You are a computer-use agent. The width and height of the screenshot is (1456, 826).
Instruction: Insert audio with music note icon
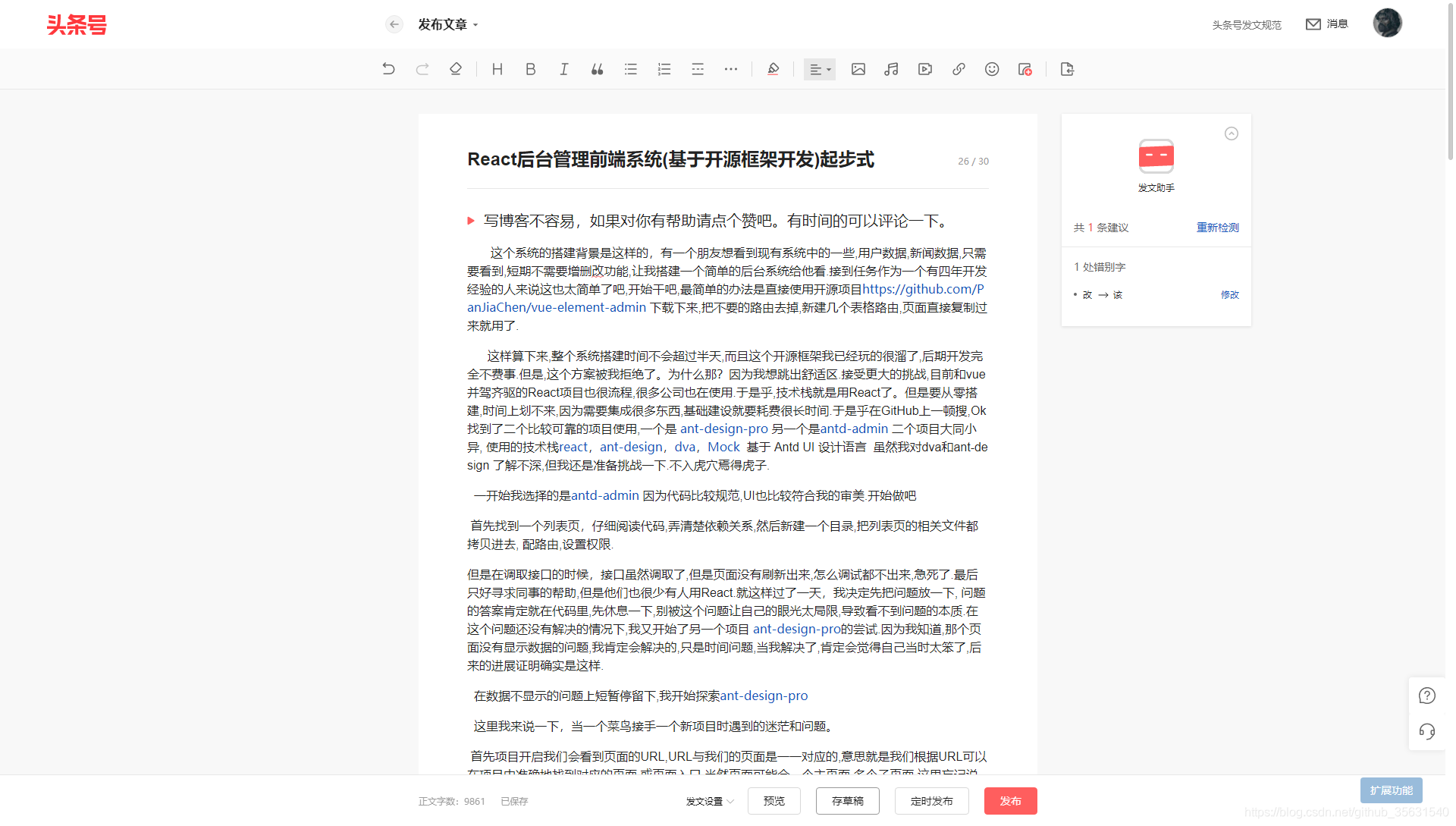click(x=891, y=69)
